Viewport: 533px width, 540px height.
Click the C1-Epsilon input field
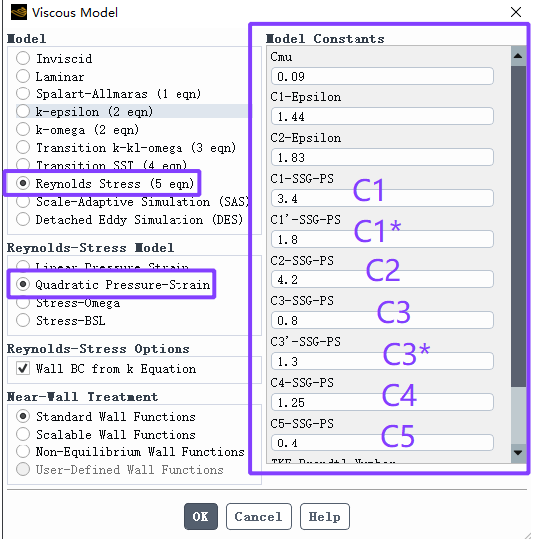[x=382, y=116]
